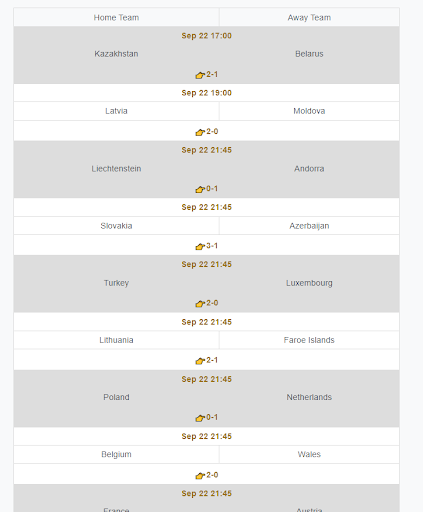Image resolution: width=423 pixels, height=512 pixels.
Task: Select the Home Team column header
Action: [116, 17]
